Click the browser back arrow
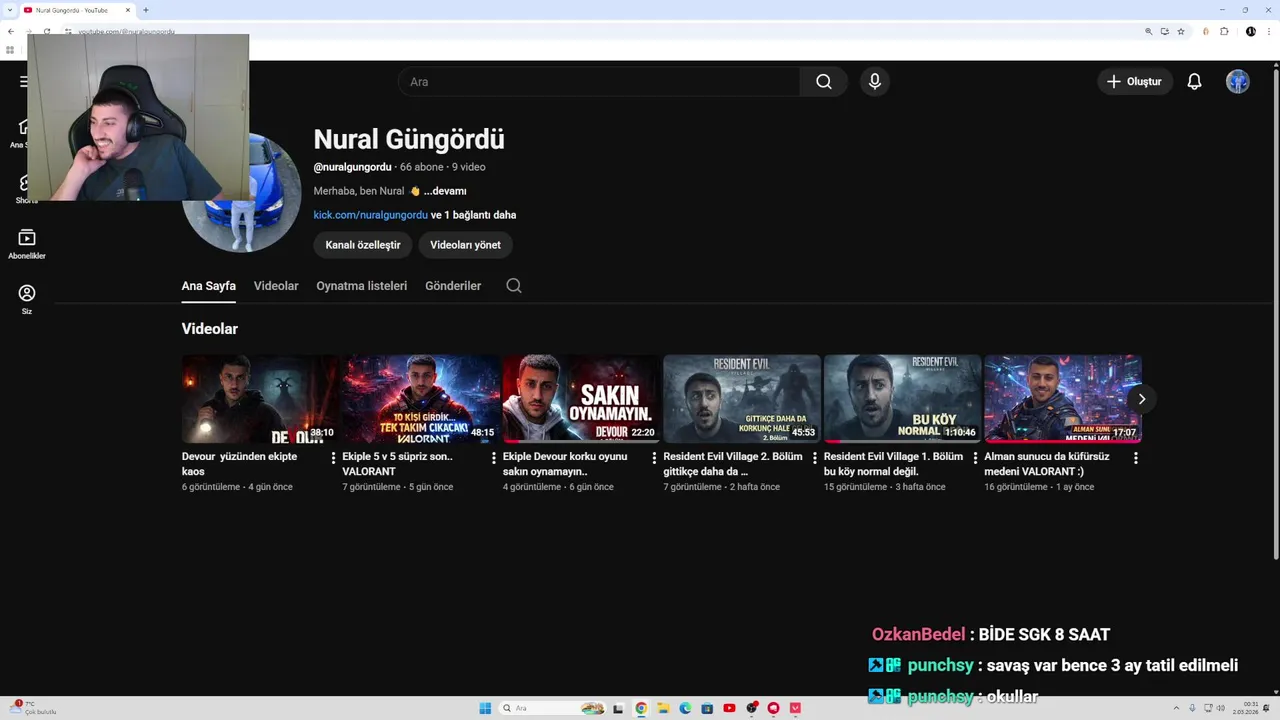The height and width of the screenshot is (720, 1280). coord(11,32)
